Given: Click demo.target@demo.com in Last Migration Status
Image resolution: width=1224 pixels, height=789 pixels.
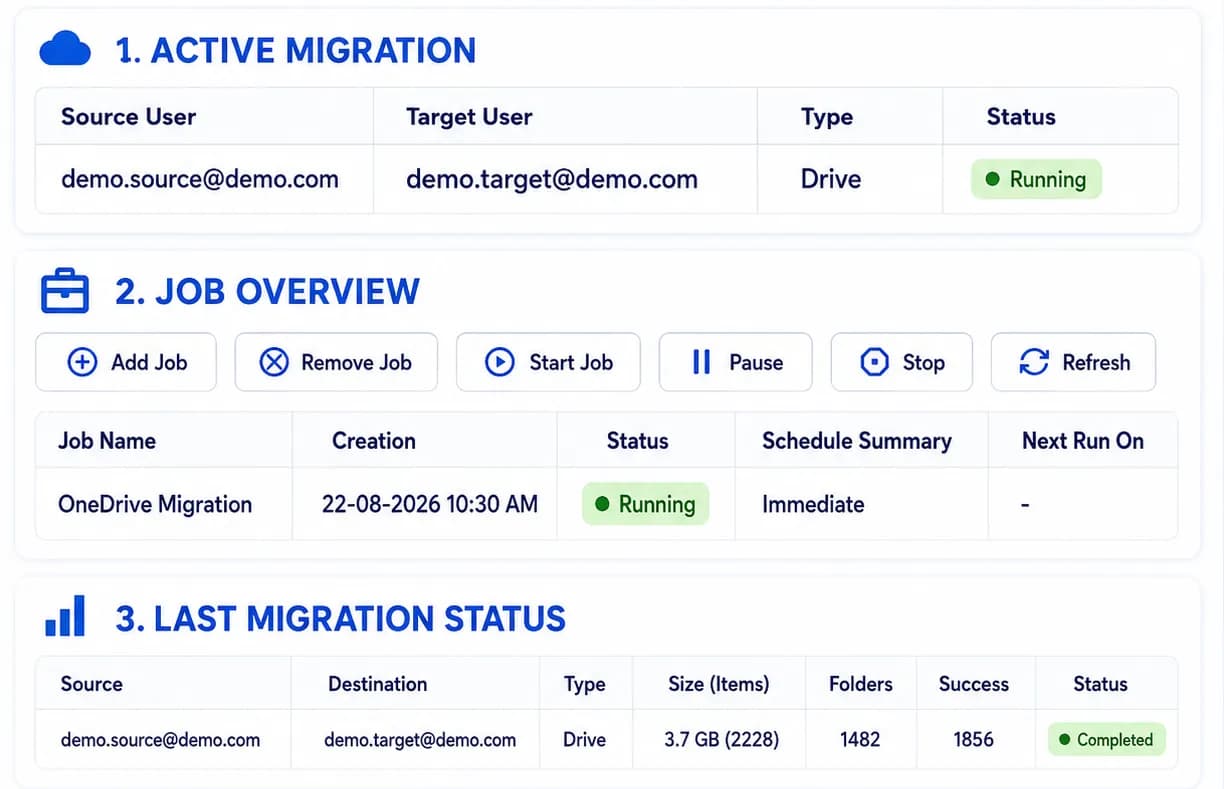Looking at the screenshot, I should click(x=420, y=740).
